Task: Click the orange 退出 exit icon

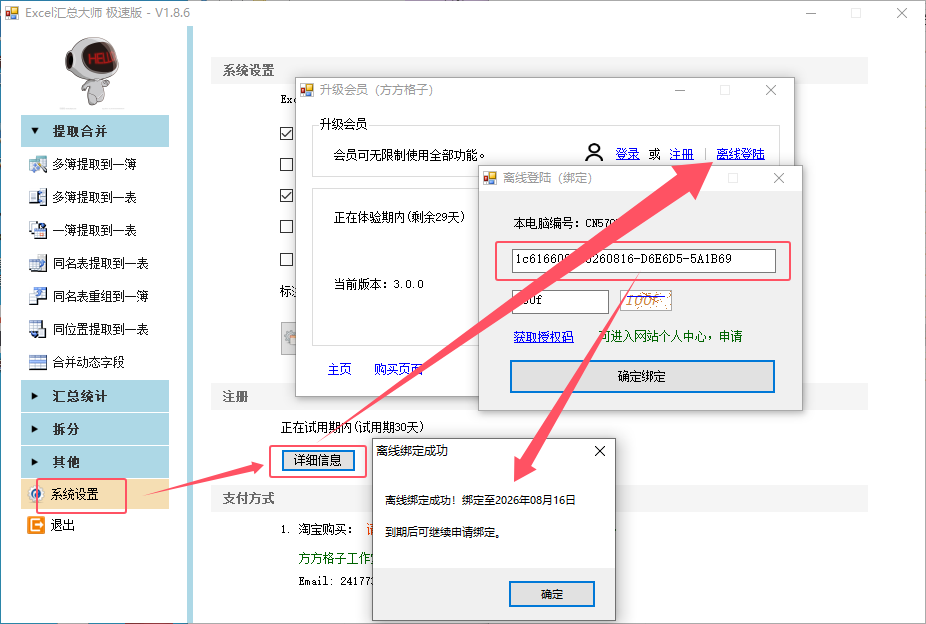Action: tap(36, 525)
